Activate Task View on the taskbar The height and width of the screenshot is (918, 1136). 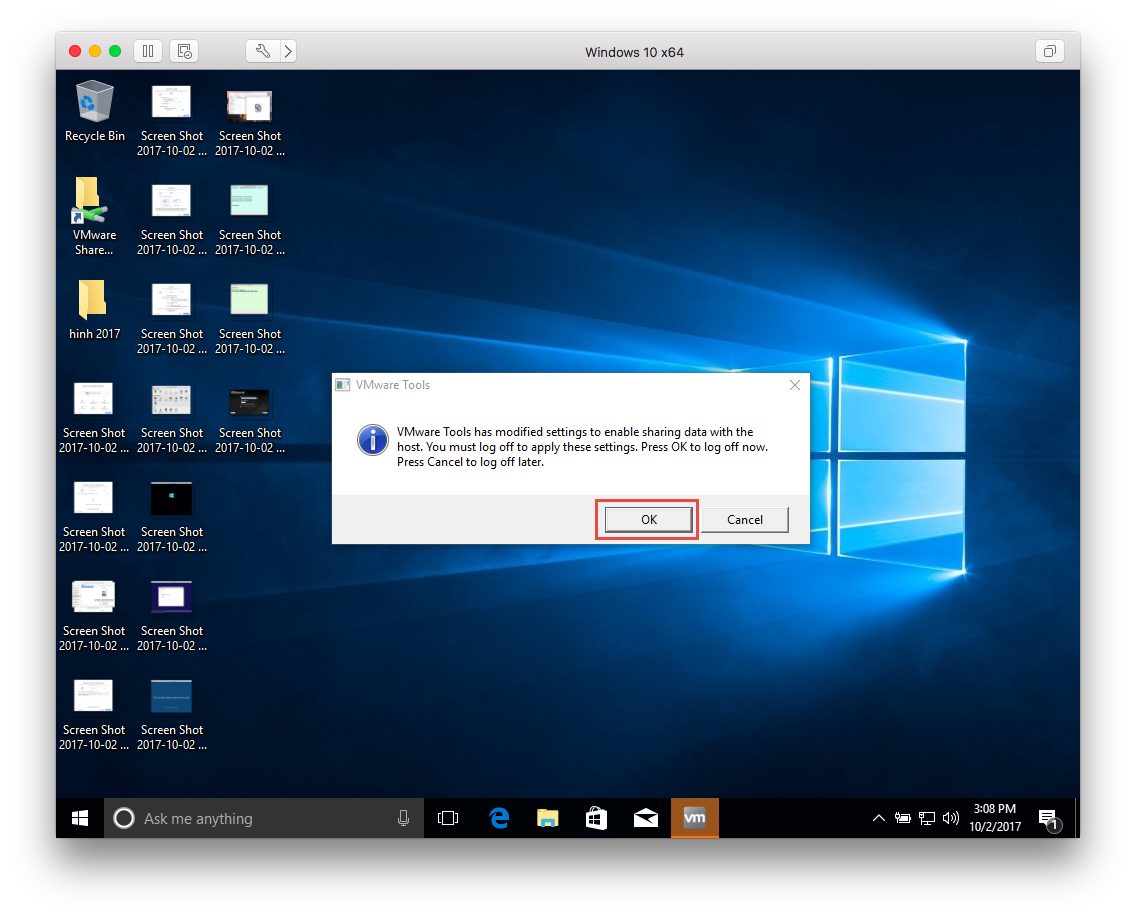pos(448,817)
